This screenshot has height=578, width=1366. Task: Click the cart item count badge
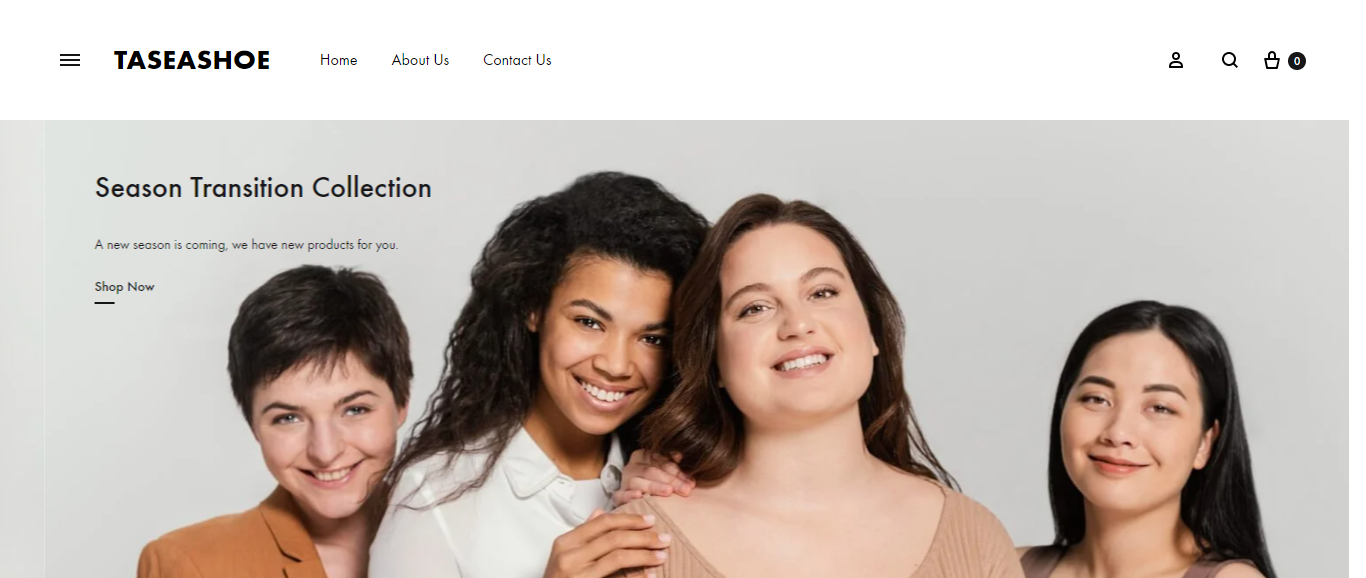(1297, 61)
